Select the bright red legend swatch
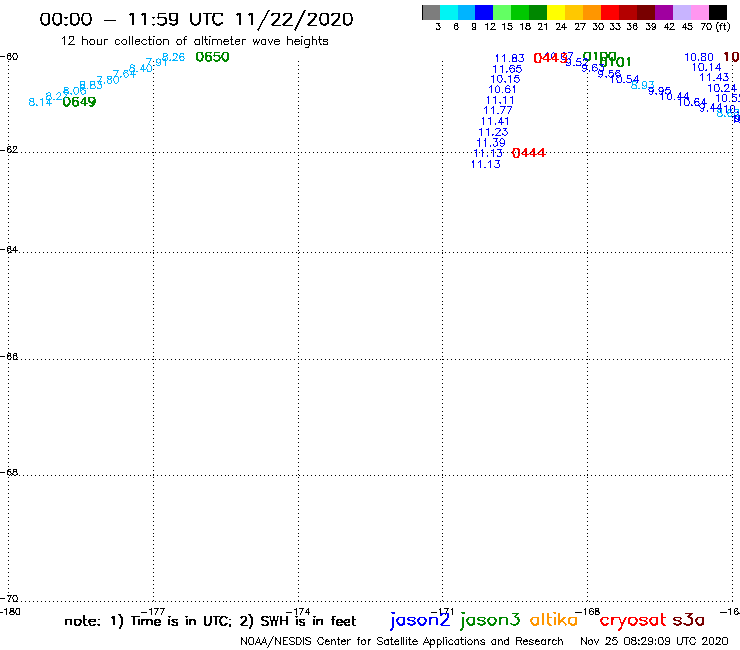The height and width of the screenshot is (650, 740). (610, 12)
